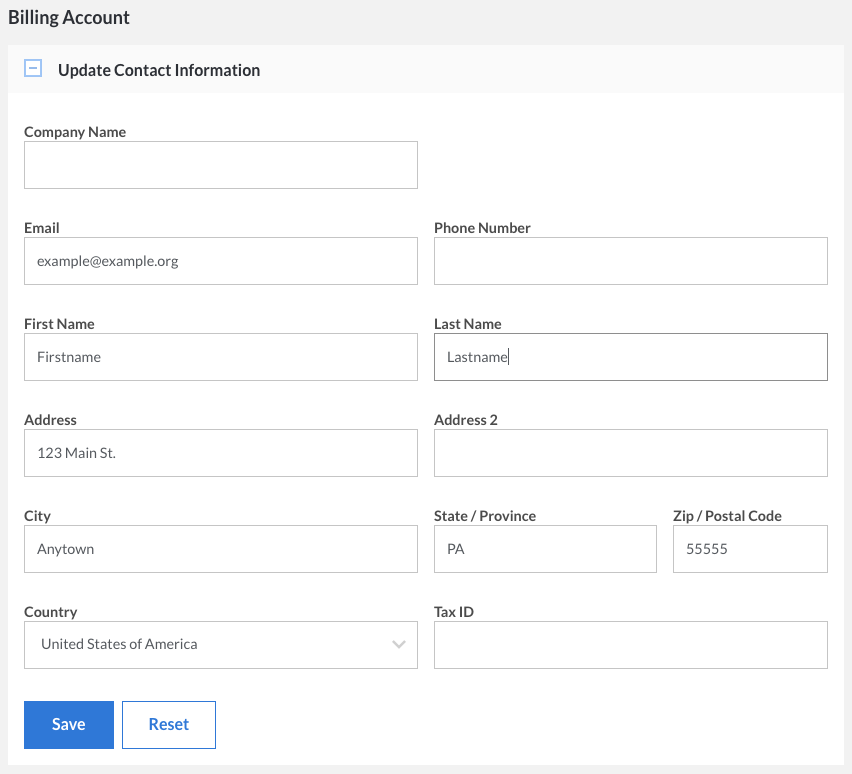Focus the Address field with 123 Main St.
Viewport: 852px width, 774px height.
220,453
